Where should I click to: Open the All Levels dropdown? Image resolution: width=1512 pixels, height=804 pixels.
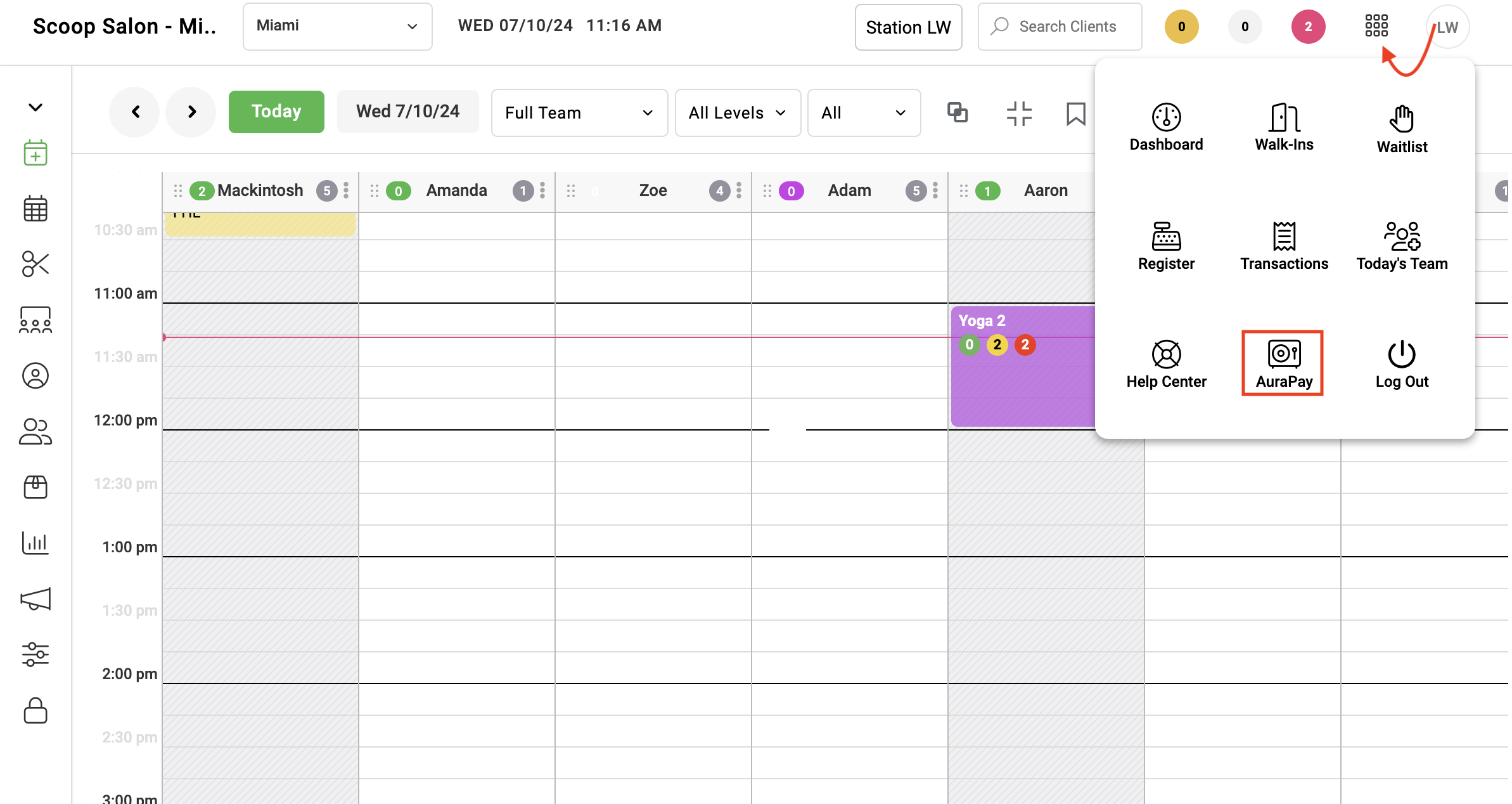[x=738, y=113]
